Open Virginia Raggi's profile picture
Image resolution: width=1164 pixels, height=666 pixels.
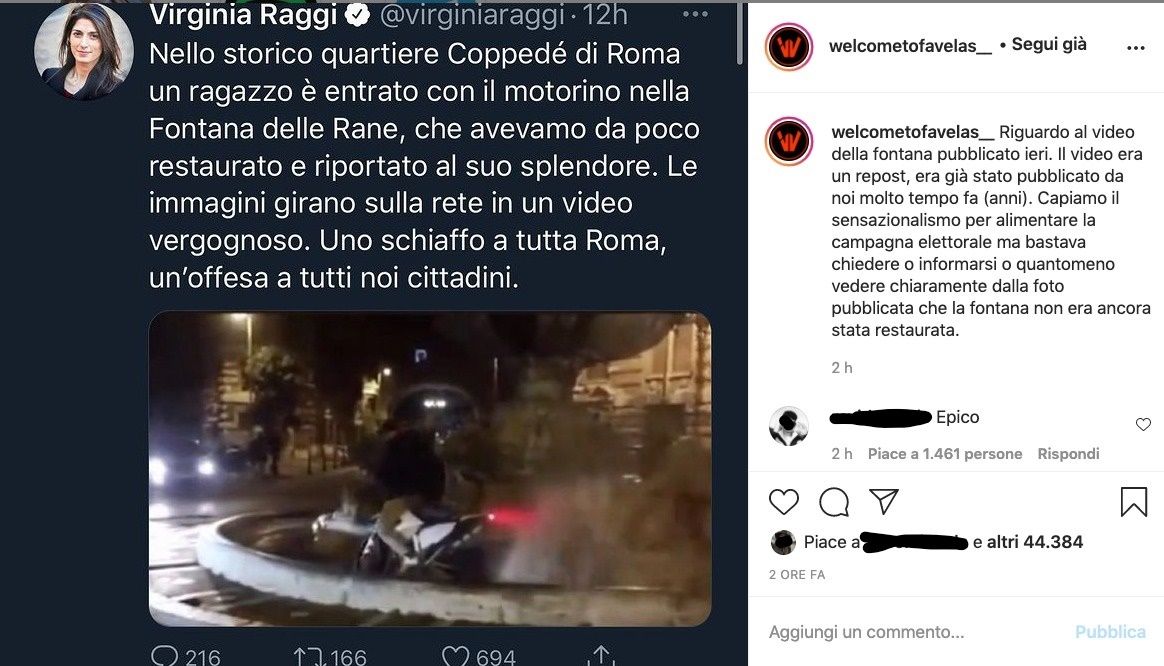[84, 50]
